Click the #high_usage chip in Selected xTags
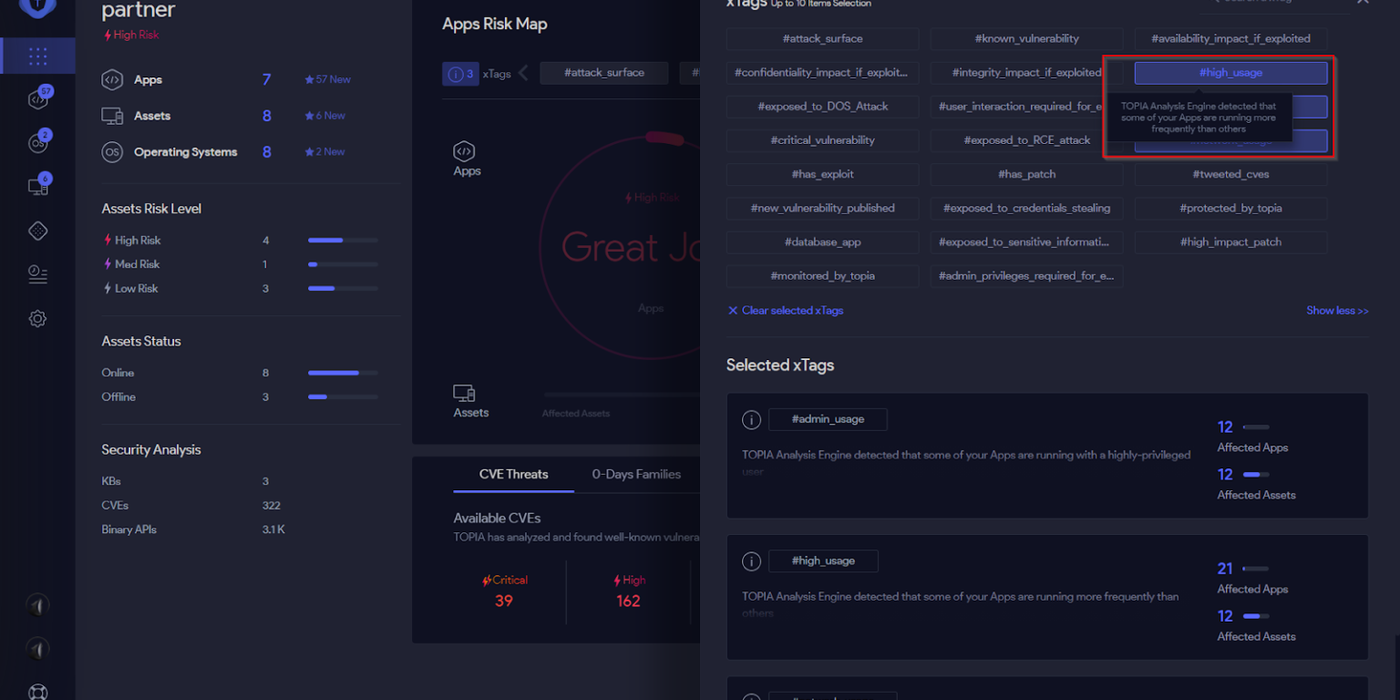This screenshot has height=700, width=1400. [823, 562]
